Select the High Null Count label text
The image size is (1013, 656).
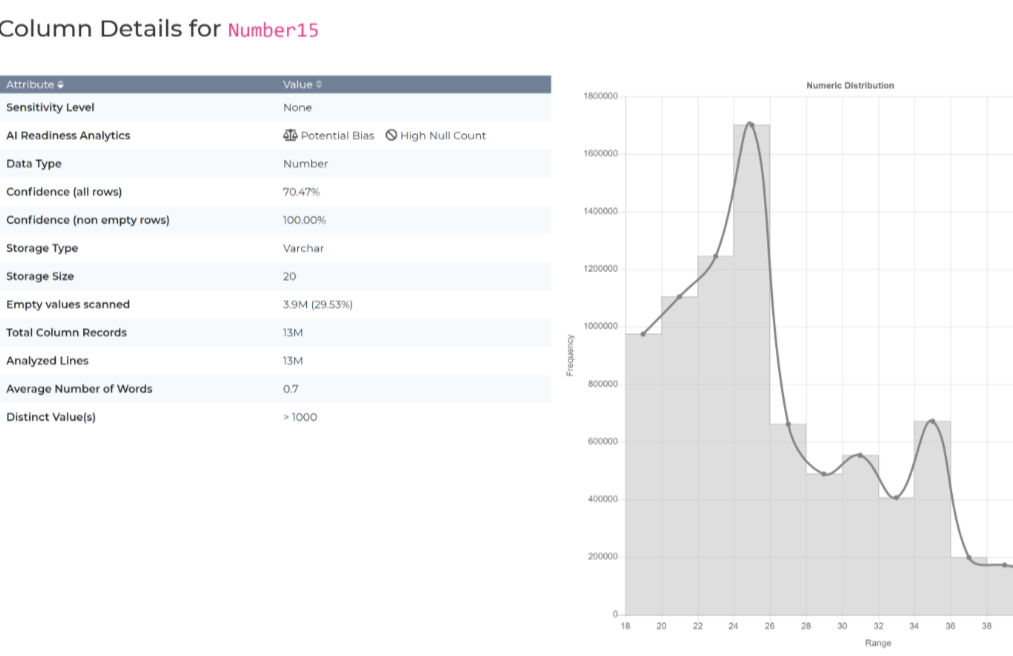coord(443,135)
